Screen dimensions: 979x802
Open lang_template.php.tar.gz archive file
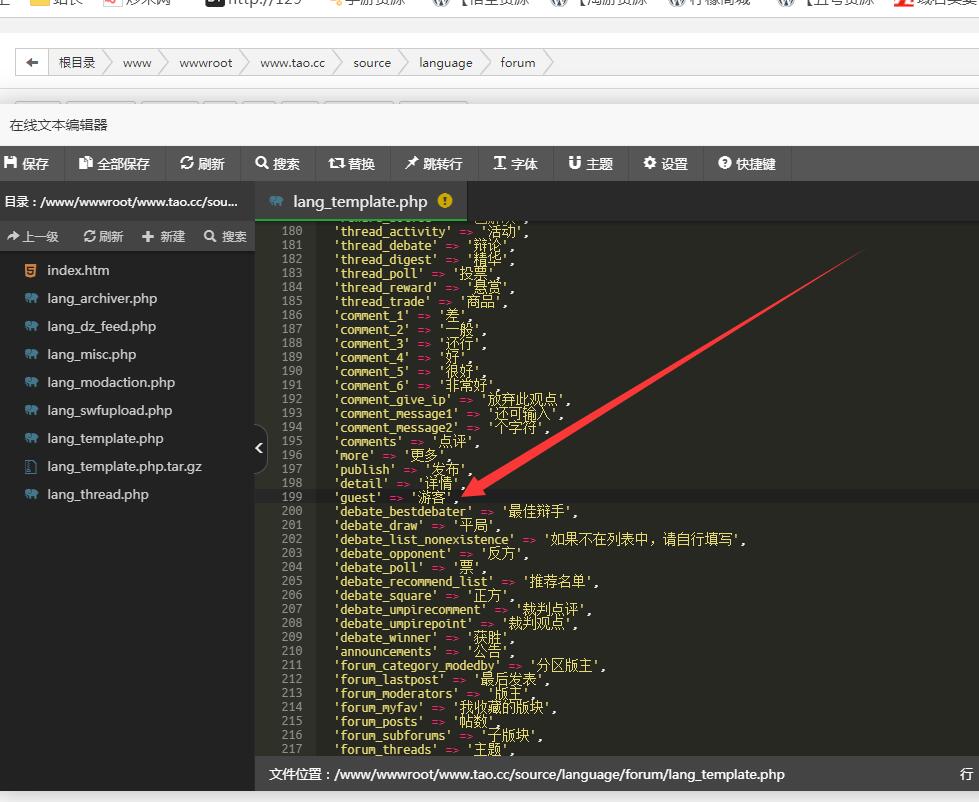[x=123, y=466]
